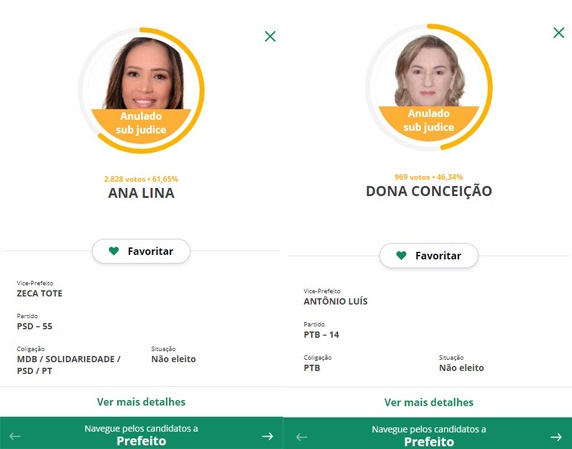Screen dimensions: 572x449
Task: Favorite the candidate Dona Conceição
Action: click(429, 256)
